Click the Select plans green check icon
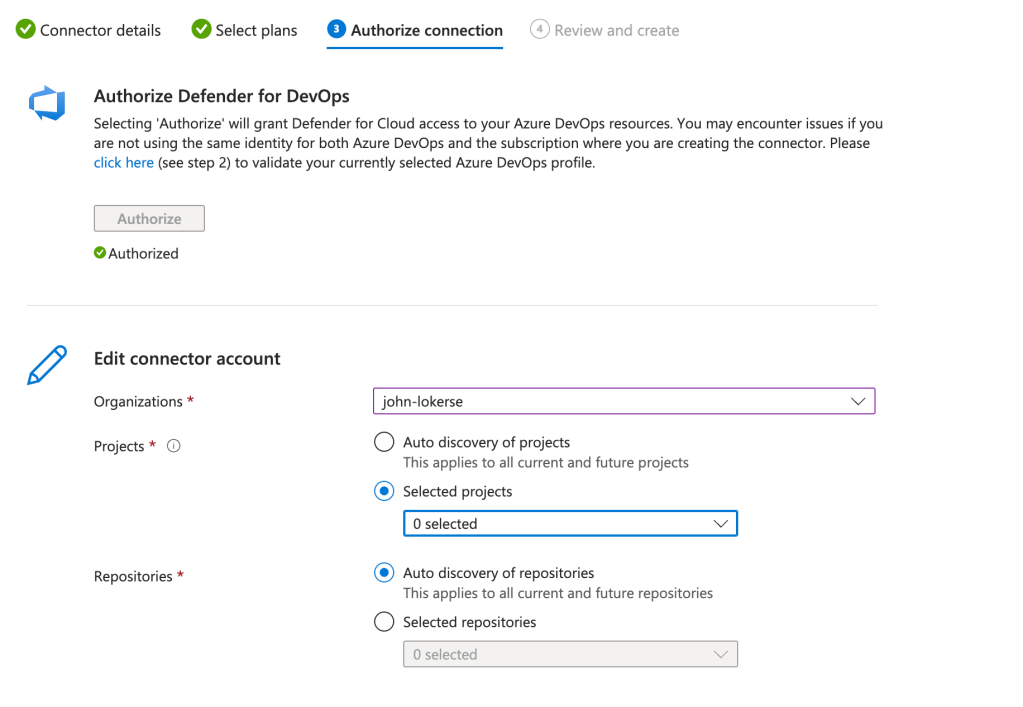This screenshot has width=1023, height=707. point(201,30)
